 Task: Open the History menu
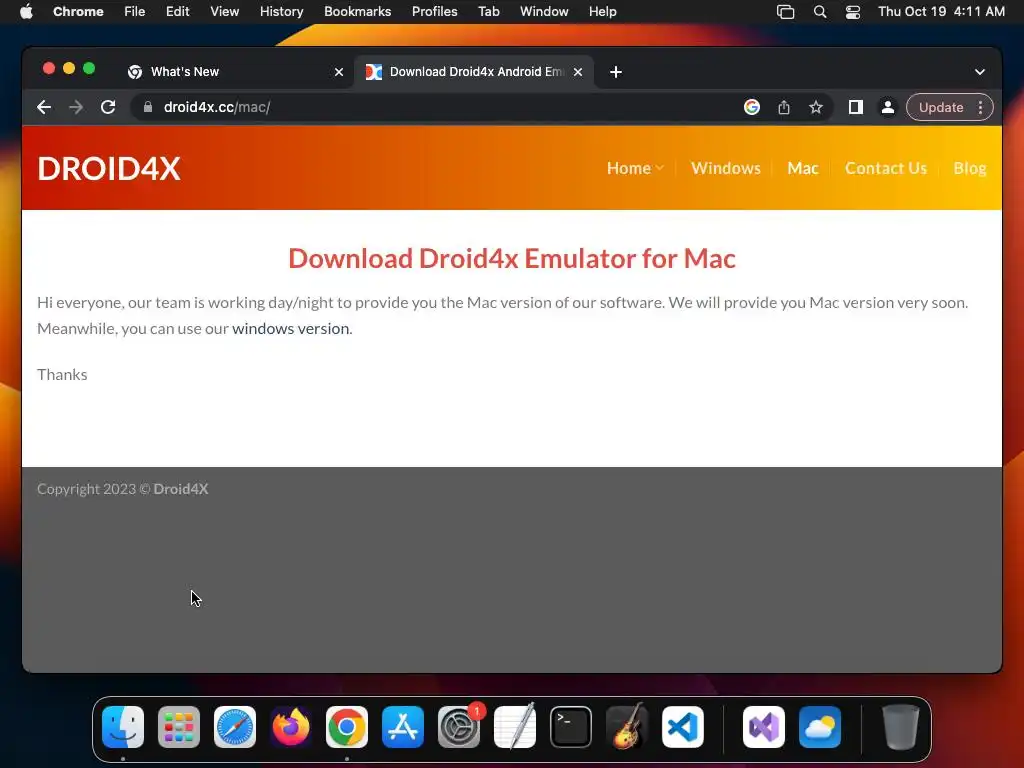pyautogui.click(x=281, y=12)
